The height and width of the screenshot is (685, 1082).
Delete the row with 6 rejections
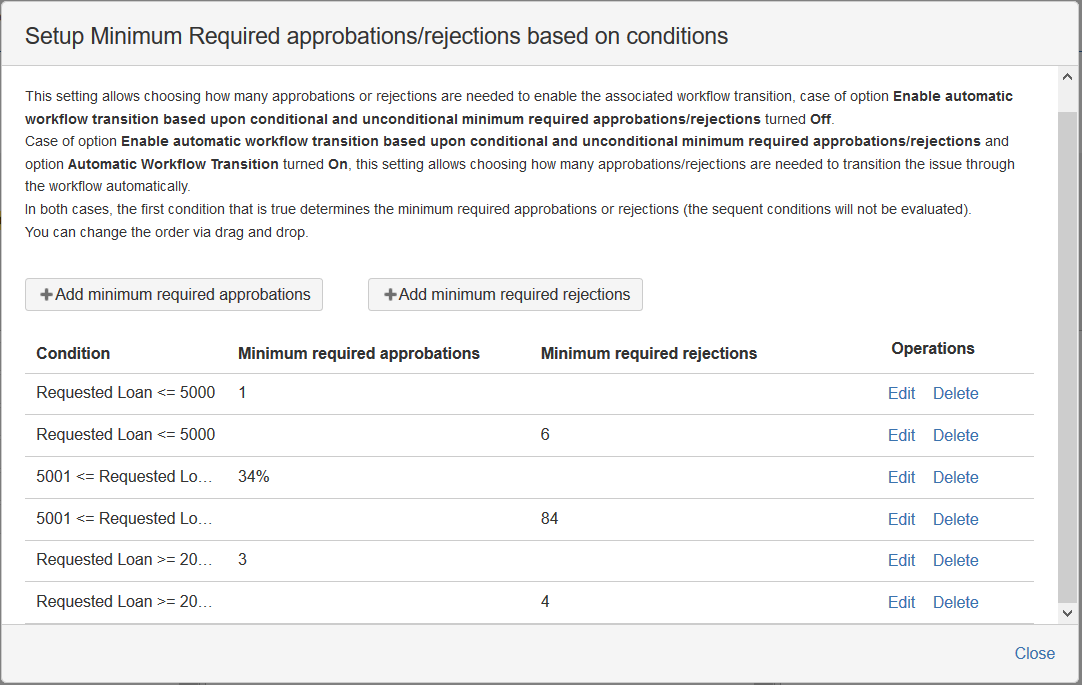pos(955,436)
